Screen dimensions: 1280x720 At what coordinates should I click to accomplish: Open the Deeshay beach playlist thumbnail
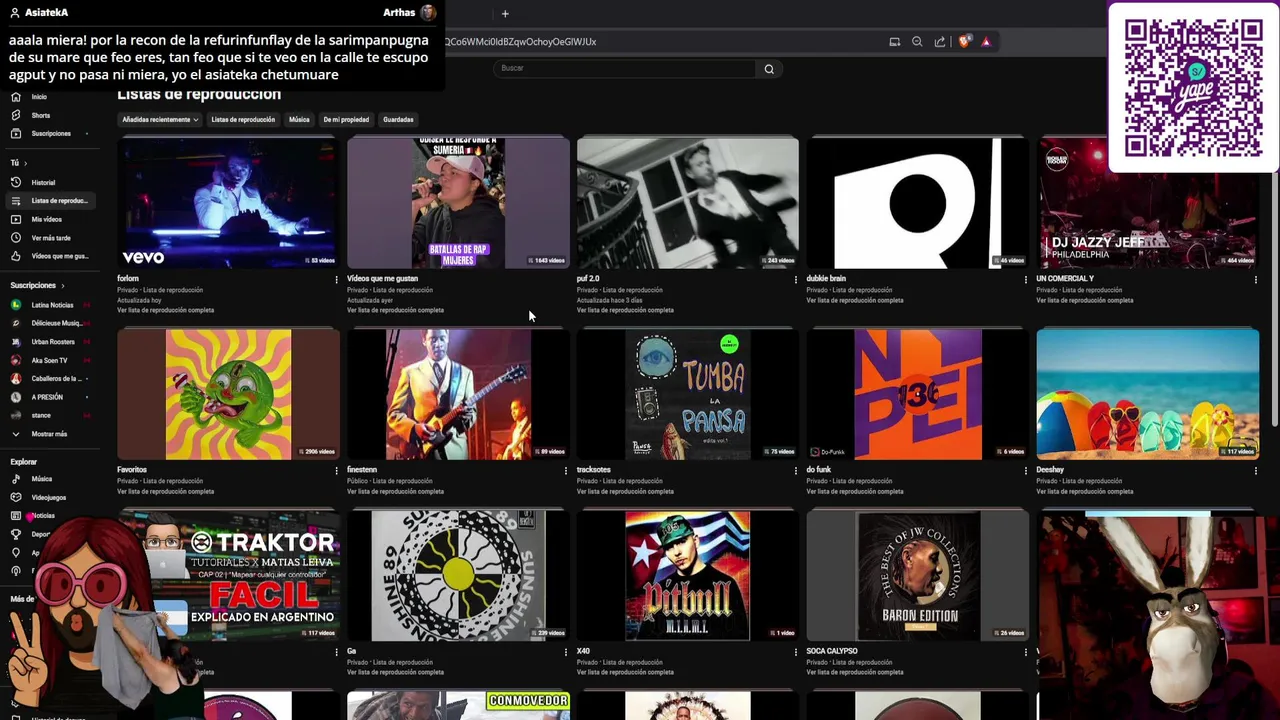[1148, 394]
